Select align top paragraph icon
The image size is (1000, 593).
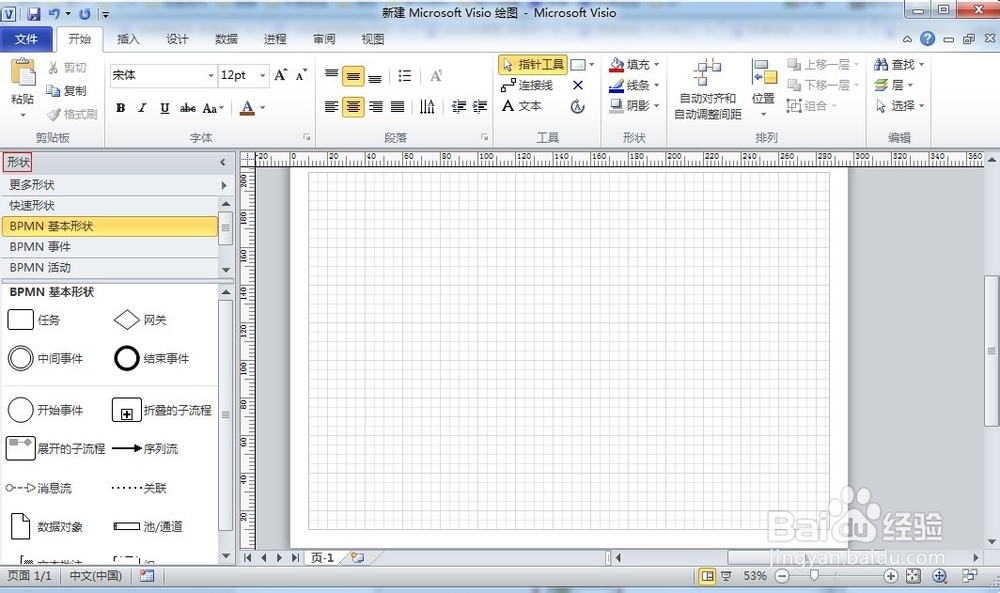click(x=332, y=76)
